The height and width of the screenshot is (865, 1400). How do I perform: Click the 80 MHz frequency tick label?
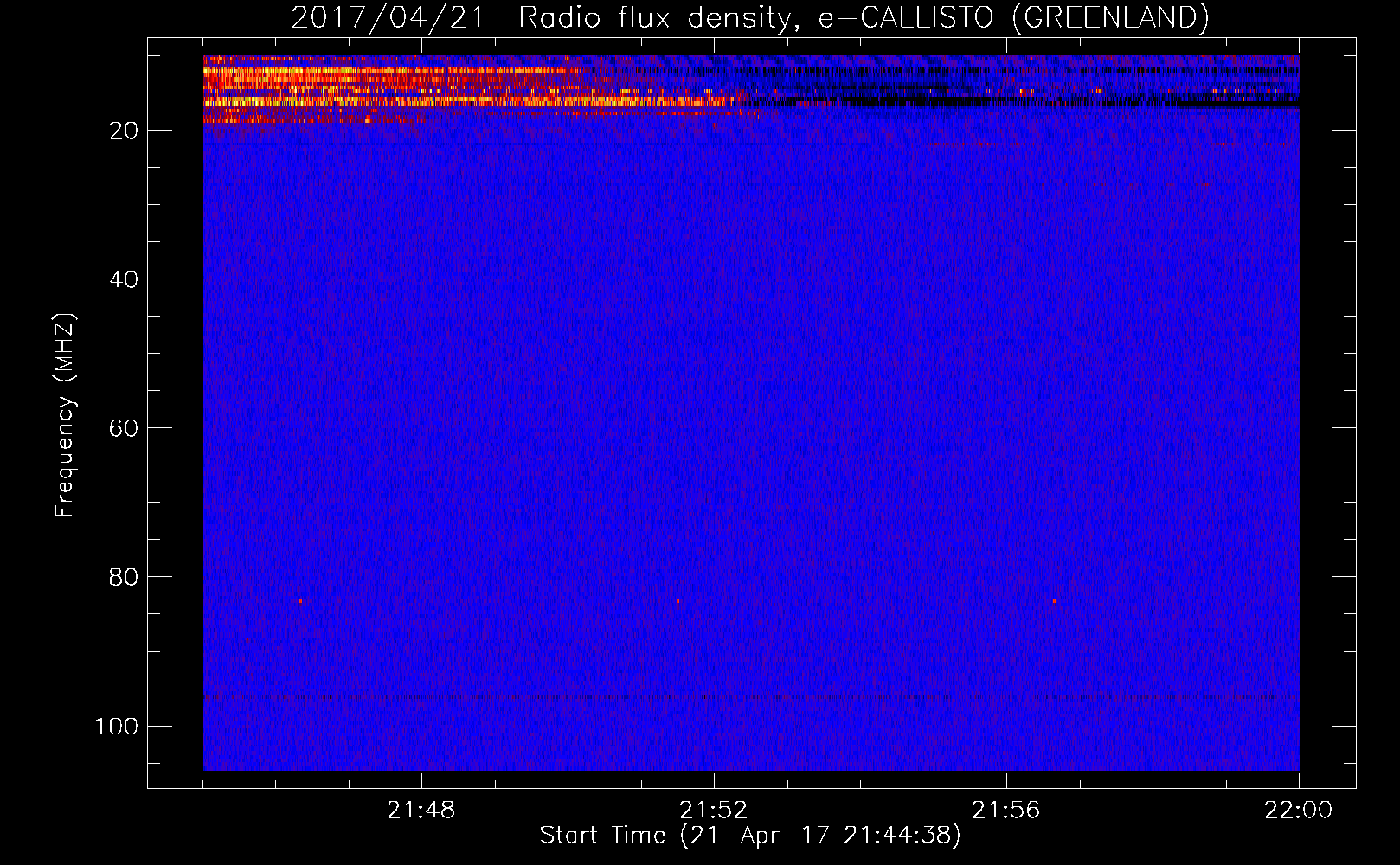click(124, 577)
